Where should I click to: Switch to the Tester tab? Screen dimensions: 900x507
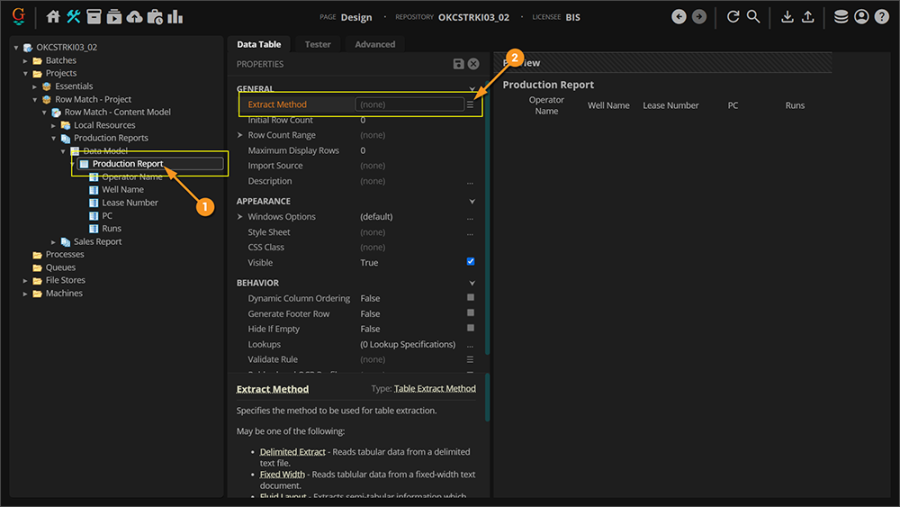(x=318, y=44)
